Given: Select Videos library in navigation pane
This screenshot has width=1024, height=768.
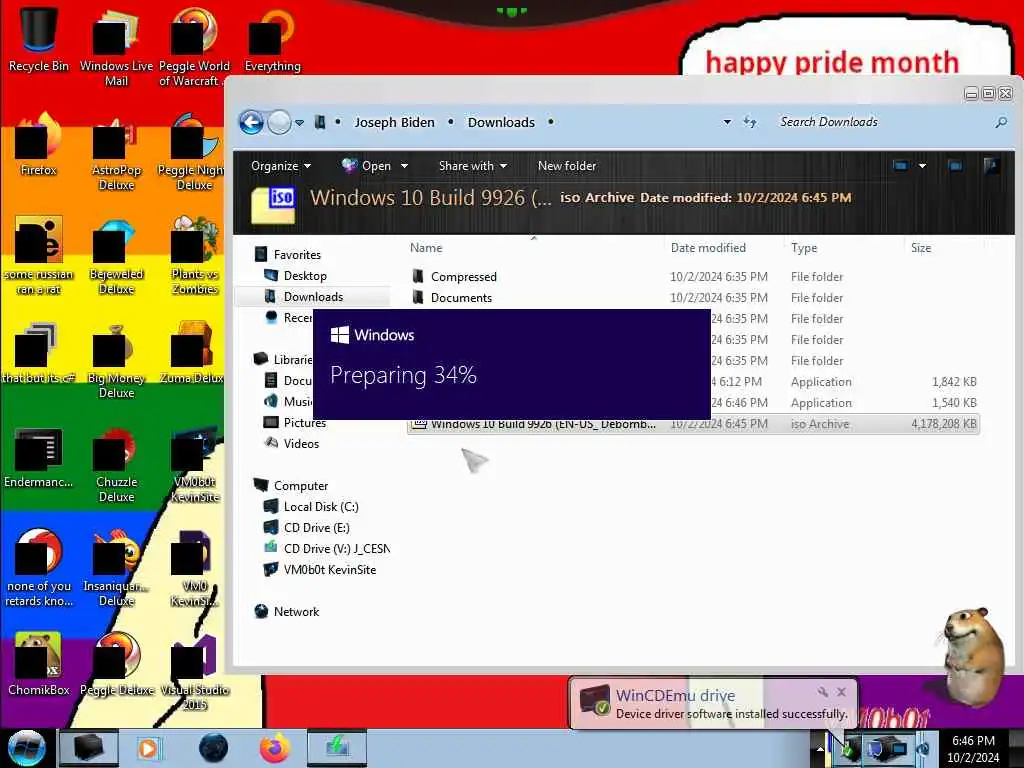Looking at the screenshot, I should point(291,443).
